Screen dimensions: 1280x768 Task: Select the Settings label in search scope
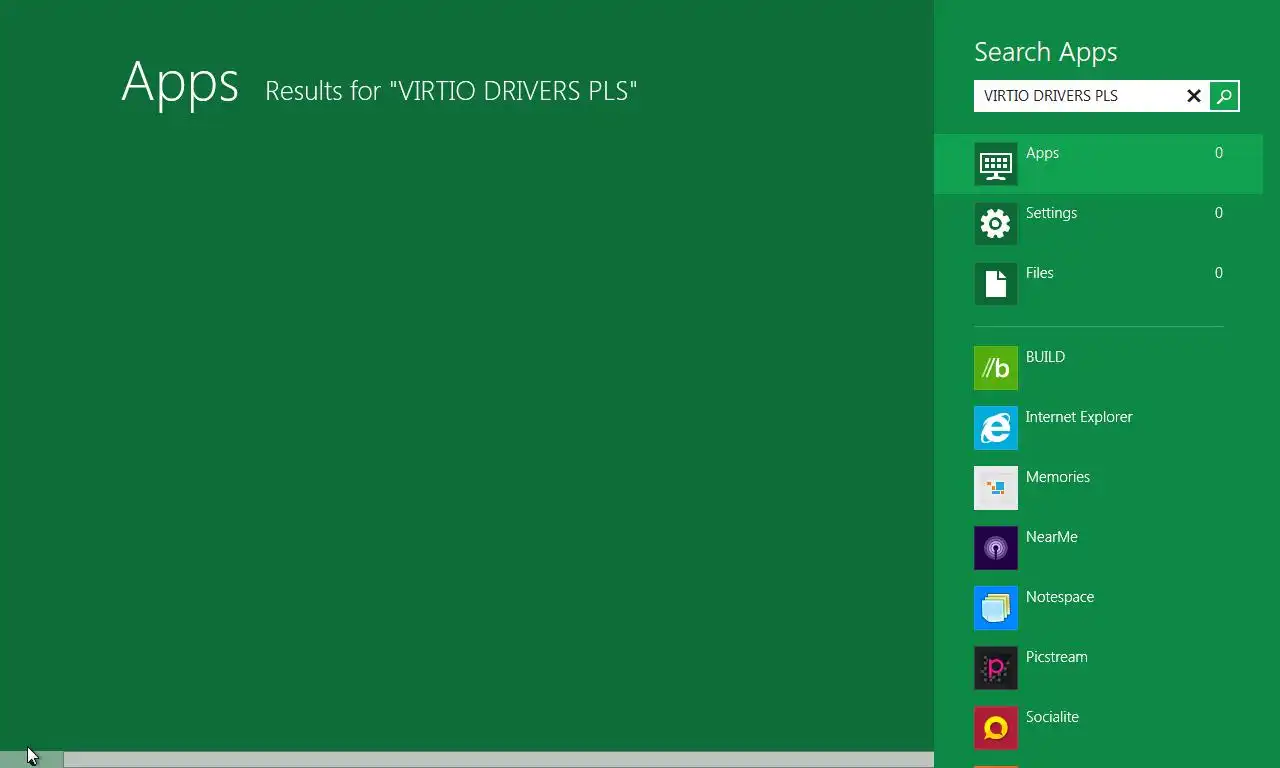[1051, 213]
